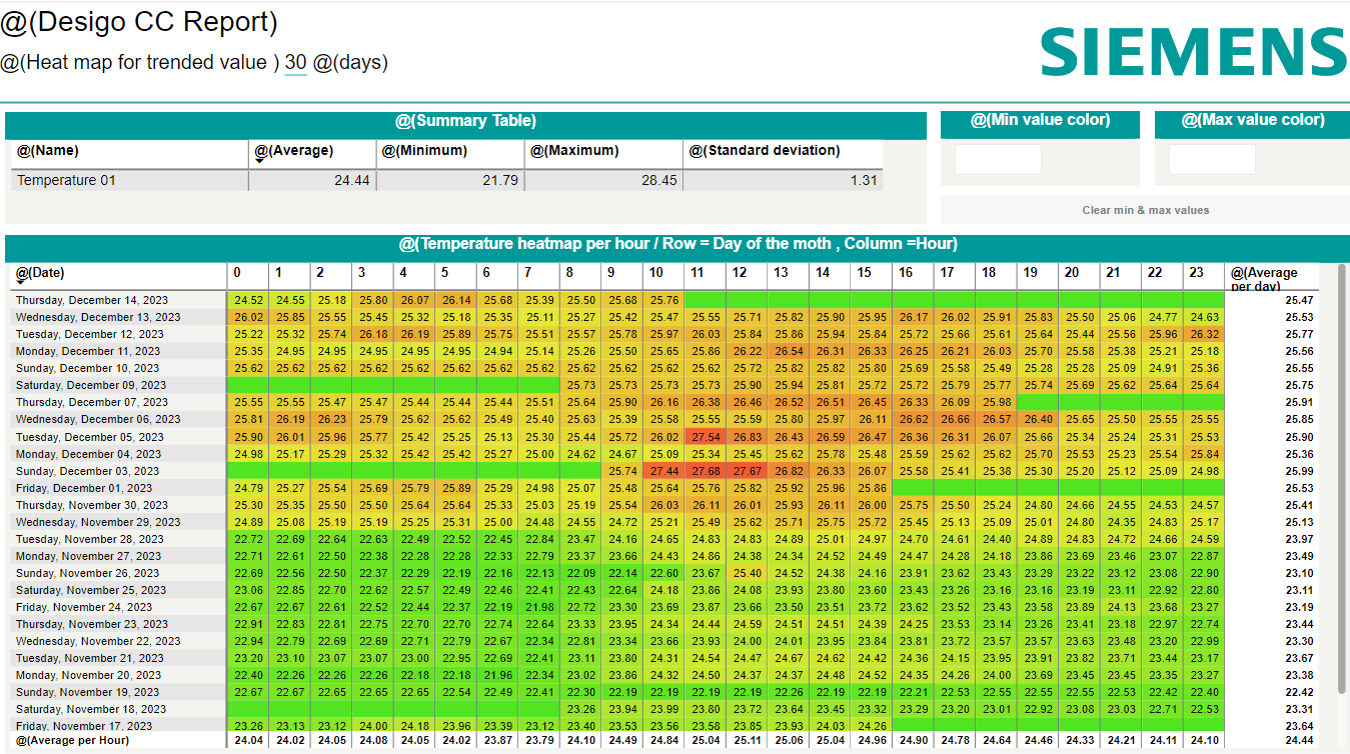
Task: Open the Max value color swatch
Action: (1211, 160)
